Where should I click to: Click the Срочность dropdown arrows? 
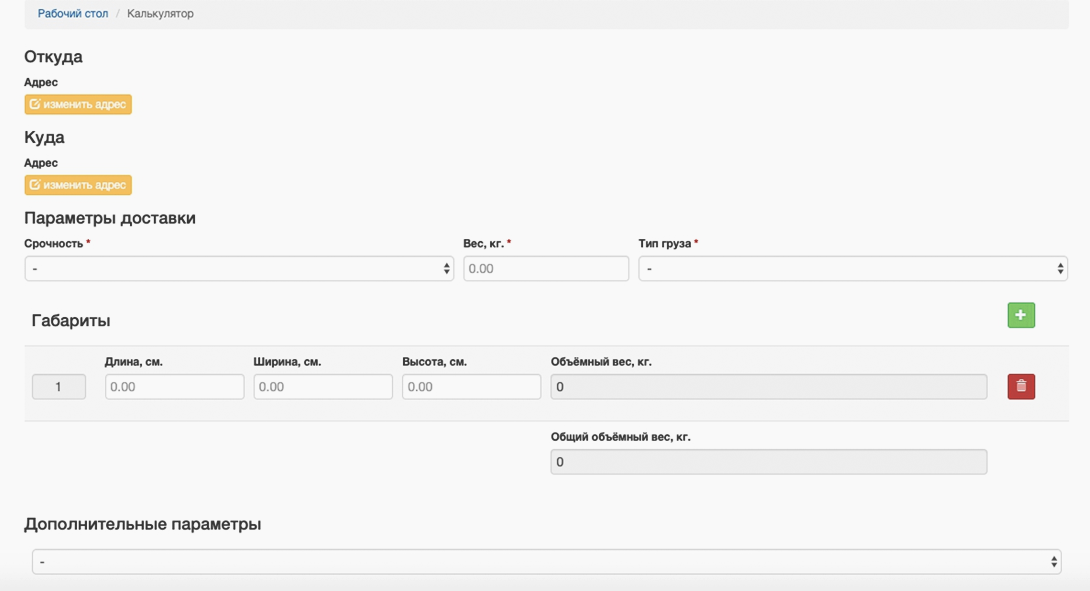point(446,268)
